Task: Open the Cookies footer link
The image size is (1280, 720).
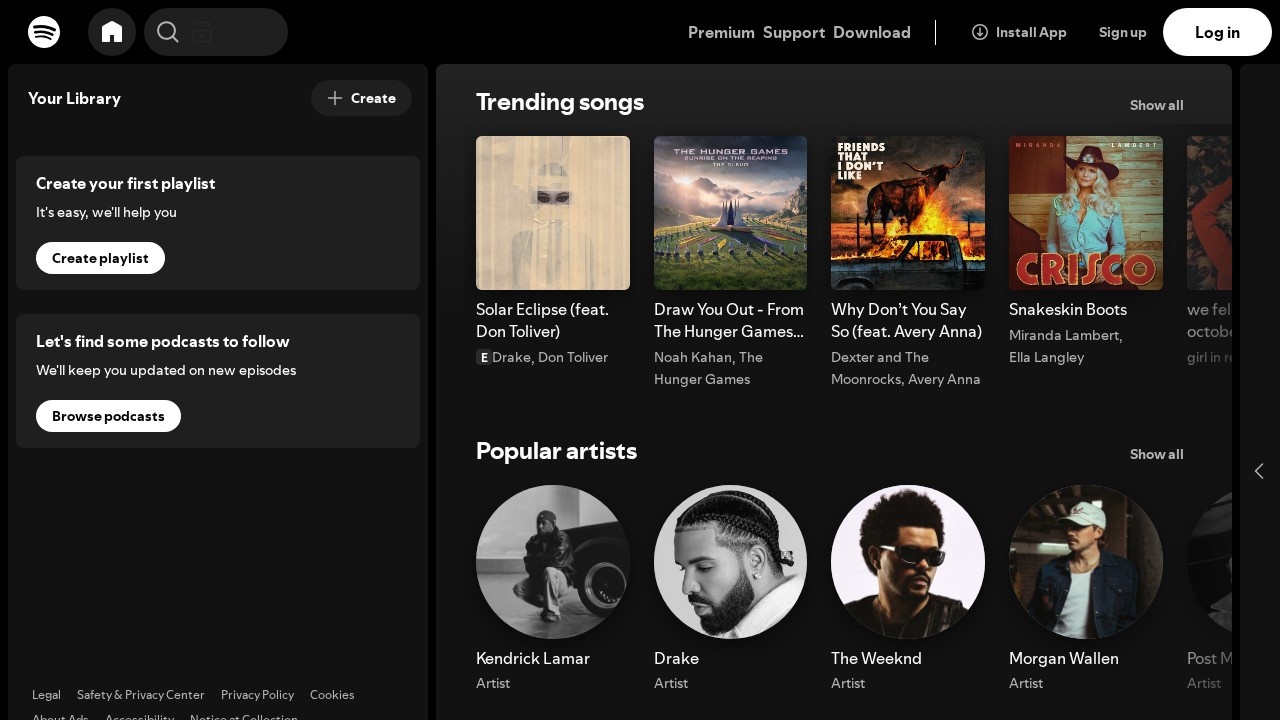Action: pos(332,694)
